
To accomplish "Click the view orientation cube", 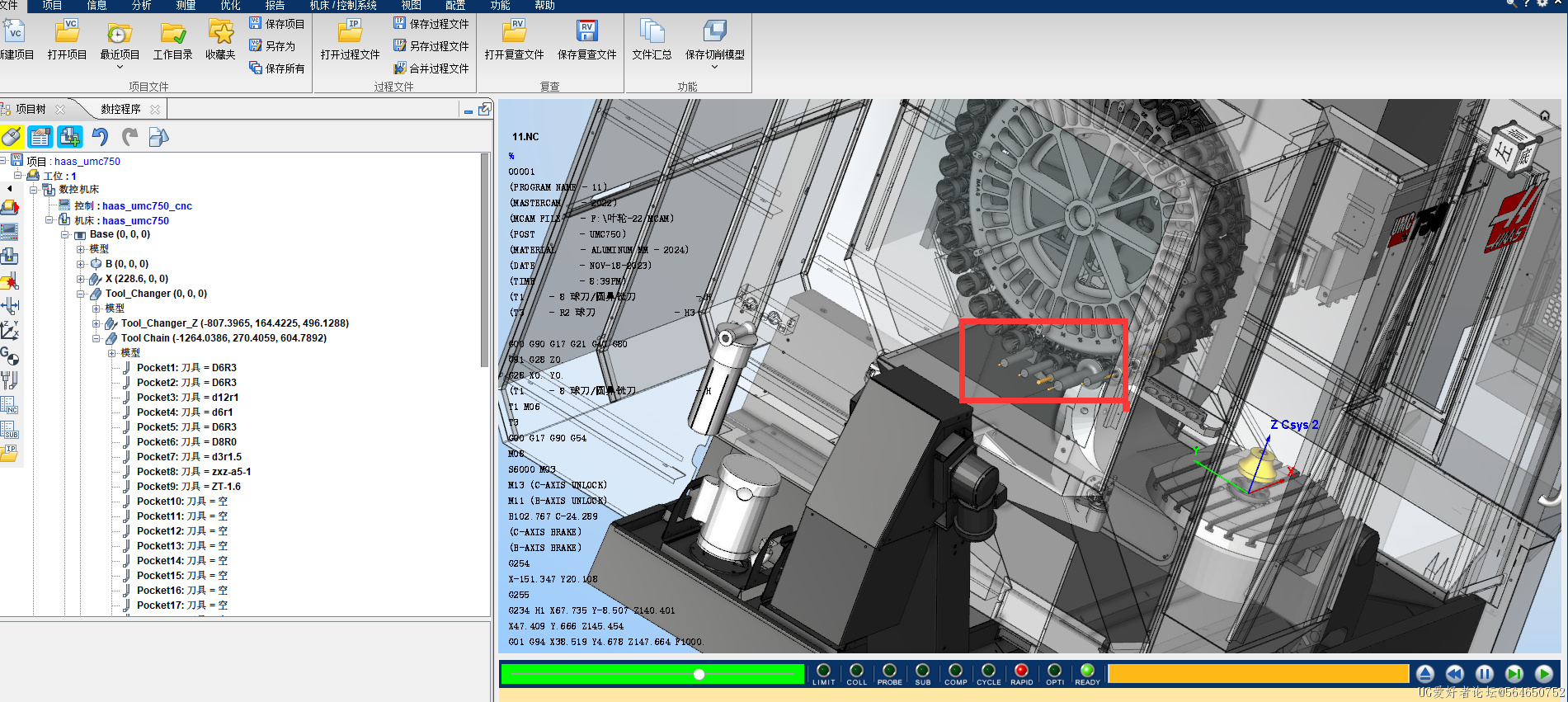I will tap(1515, 148).
